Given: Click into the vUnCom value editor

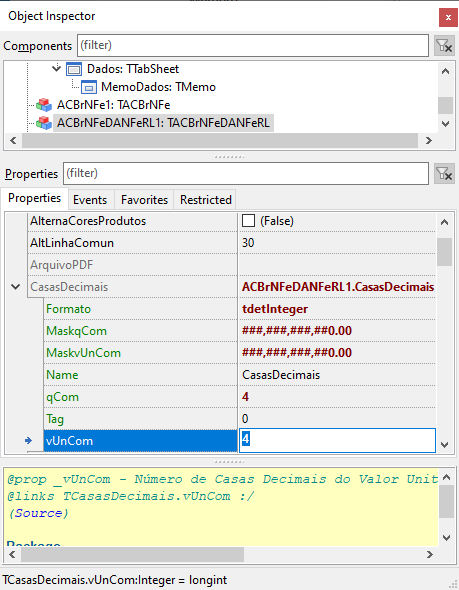Looking at the screenshot, I should click(x=337, y=440).
